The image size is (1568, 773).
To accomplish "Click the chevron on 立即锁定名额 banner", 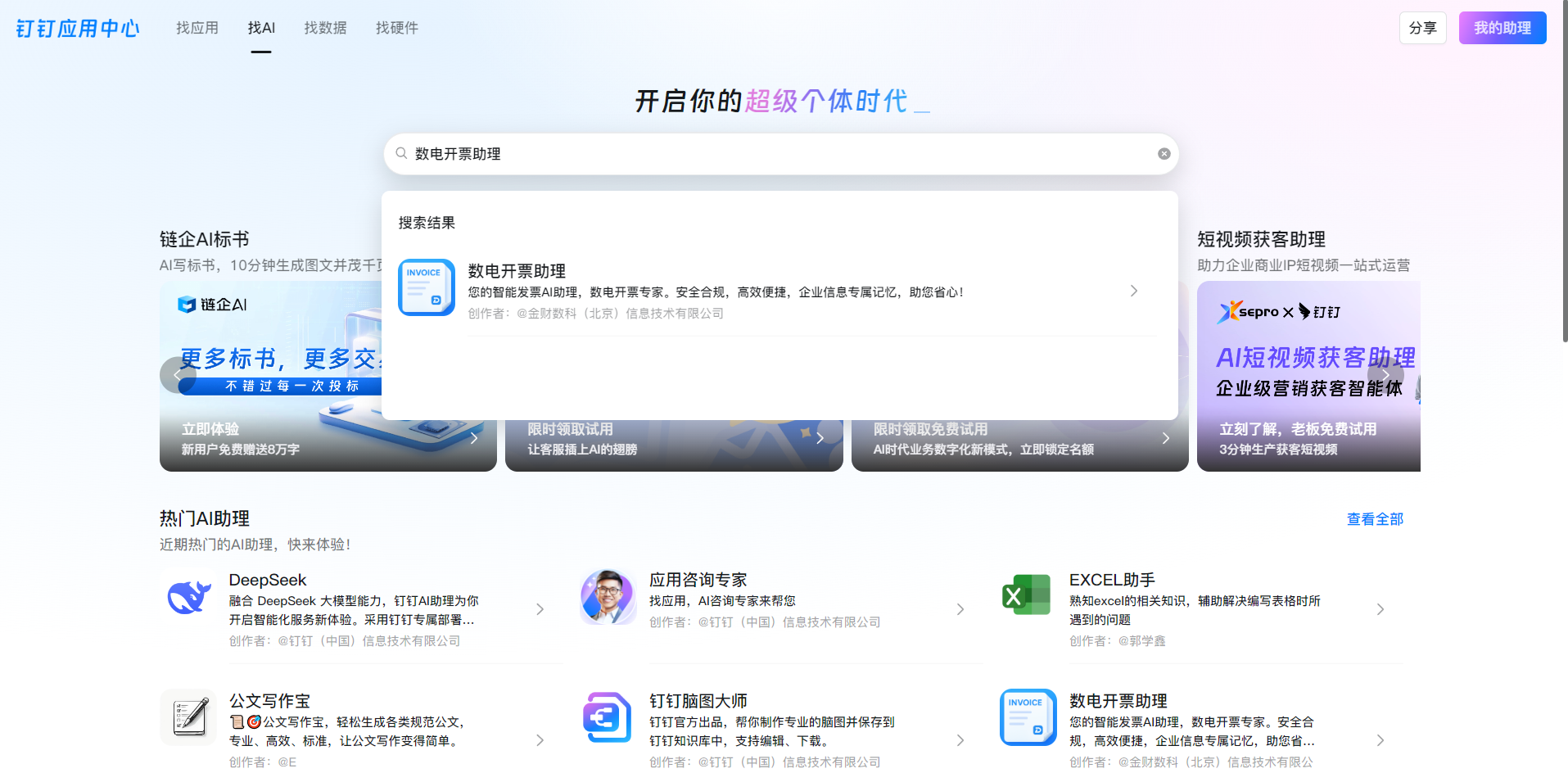I will (1166, 438).
